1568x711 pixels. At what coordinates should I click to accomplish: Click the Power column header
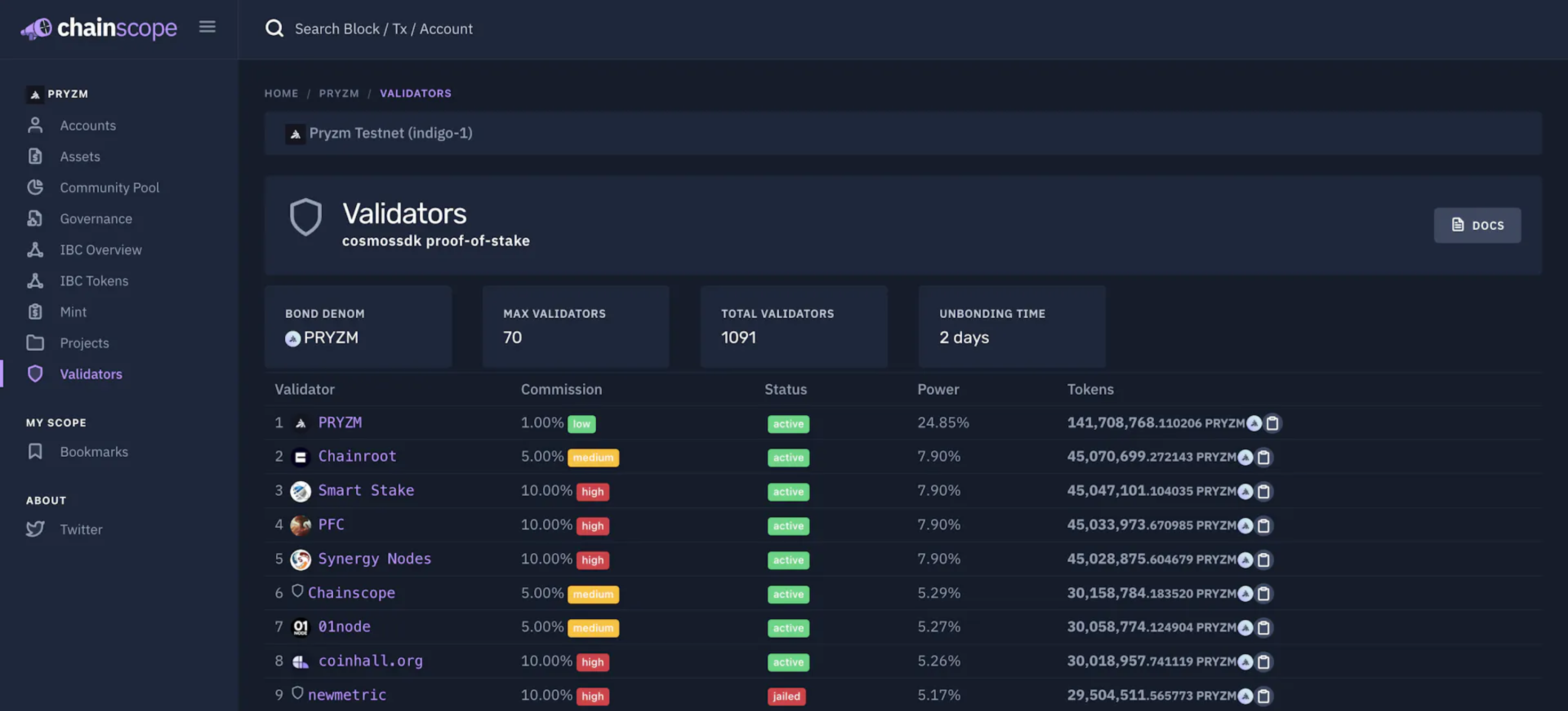(x=938, y=389)
